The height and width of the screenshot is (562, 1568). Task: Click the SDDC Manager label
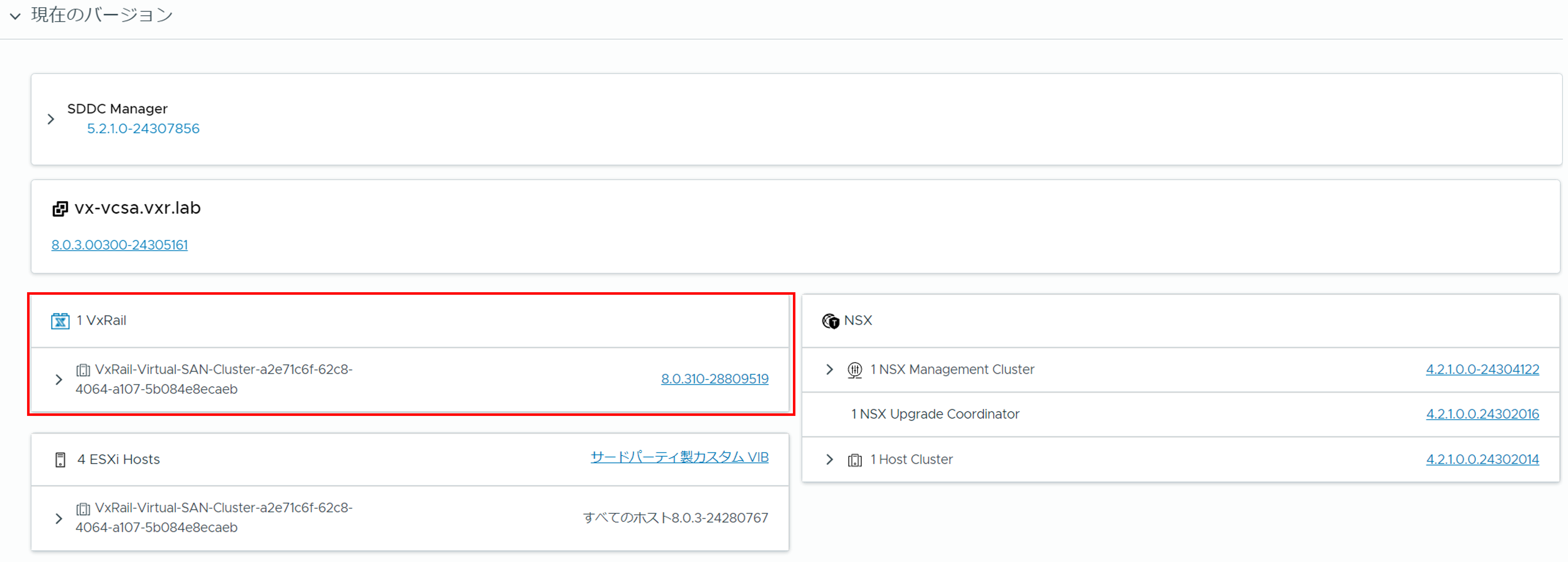[118, 109]
